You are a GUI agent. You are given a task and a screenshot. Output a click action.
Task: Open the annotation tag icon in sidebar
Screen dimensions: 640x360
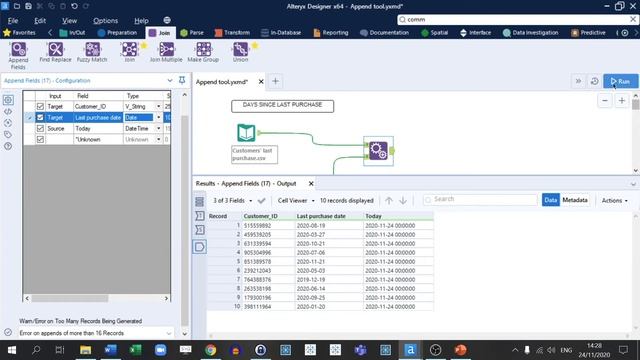(8, 134)
